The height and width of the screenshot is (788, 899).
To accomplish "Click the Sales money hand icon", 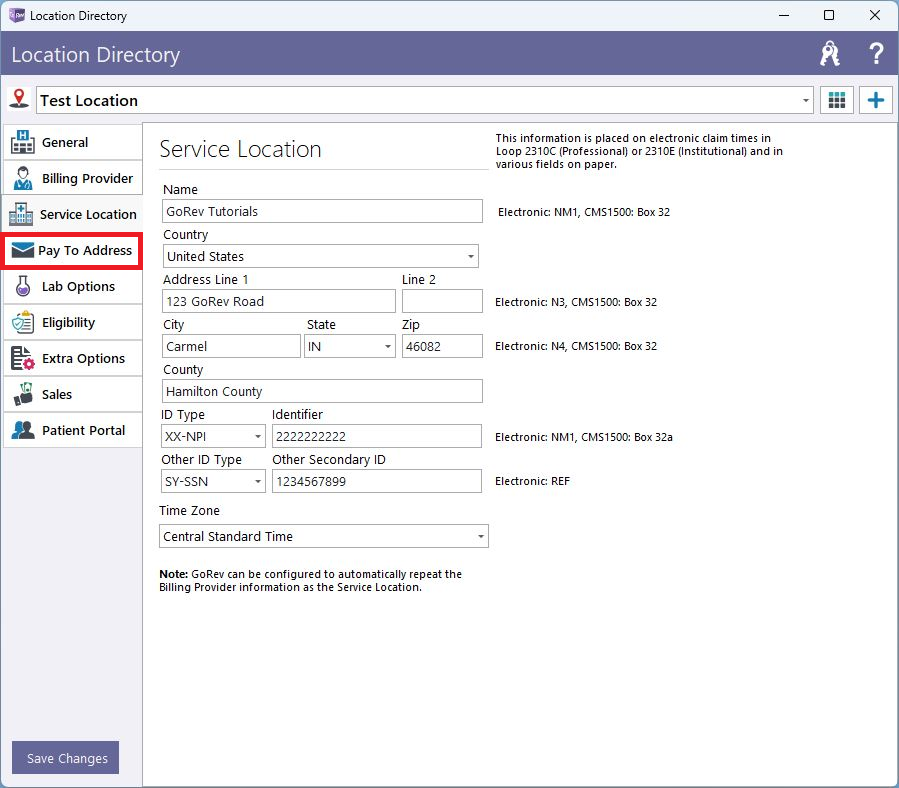I will click(x=23, y=394).
